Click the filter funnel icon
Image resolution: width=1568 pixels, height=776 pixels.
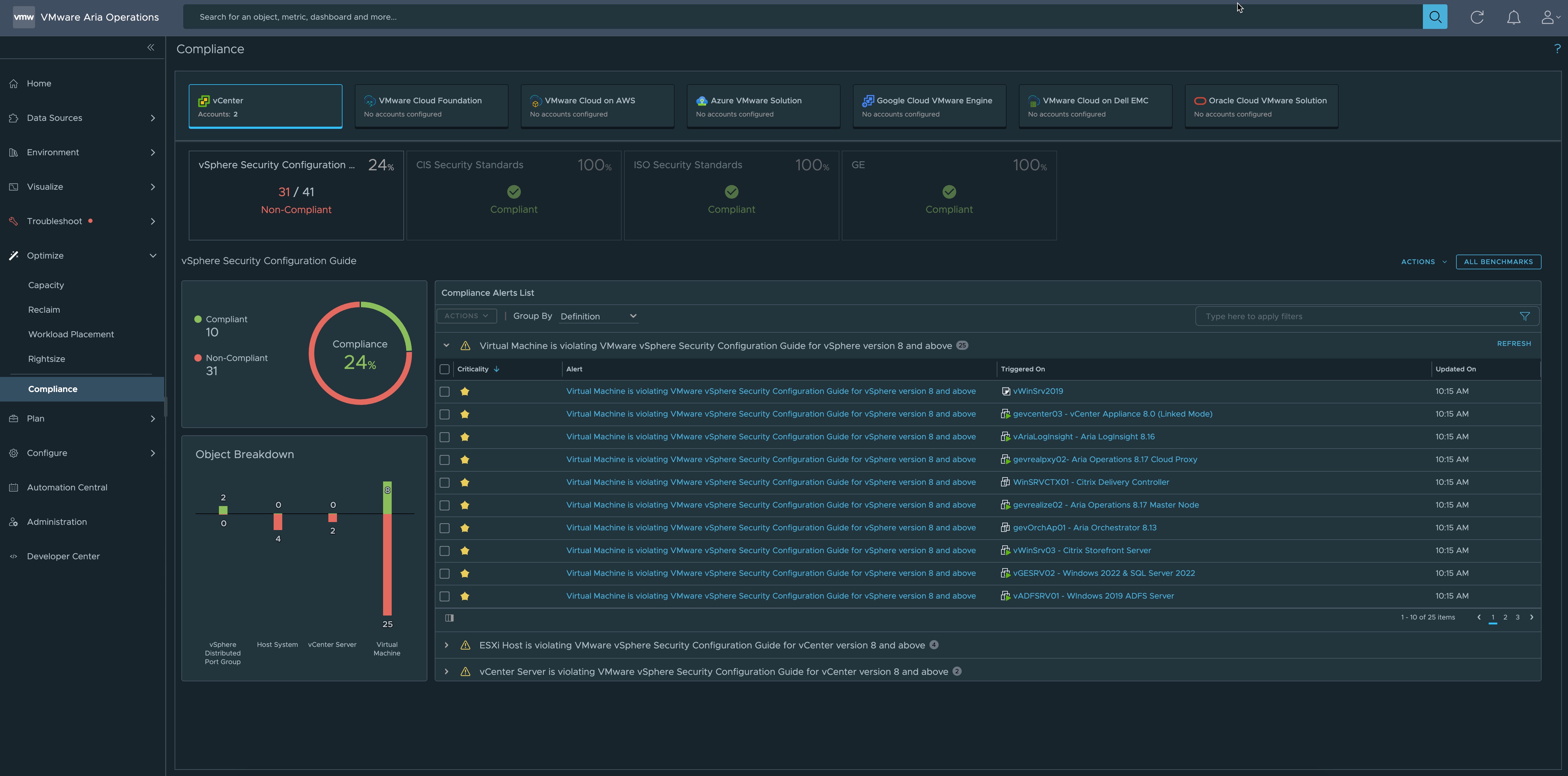[1524, 316]
